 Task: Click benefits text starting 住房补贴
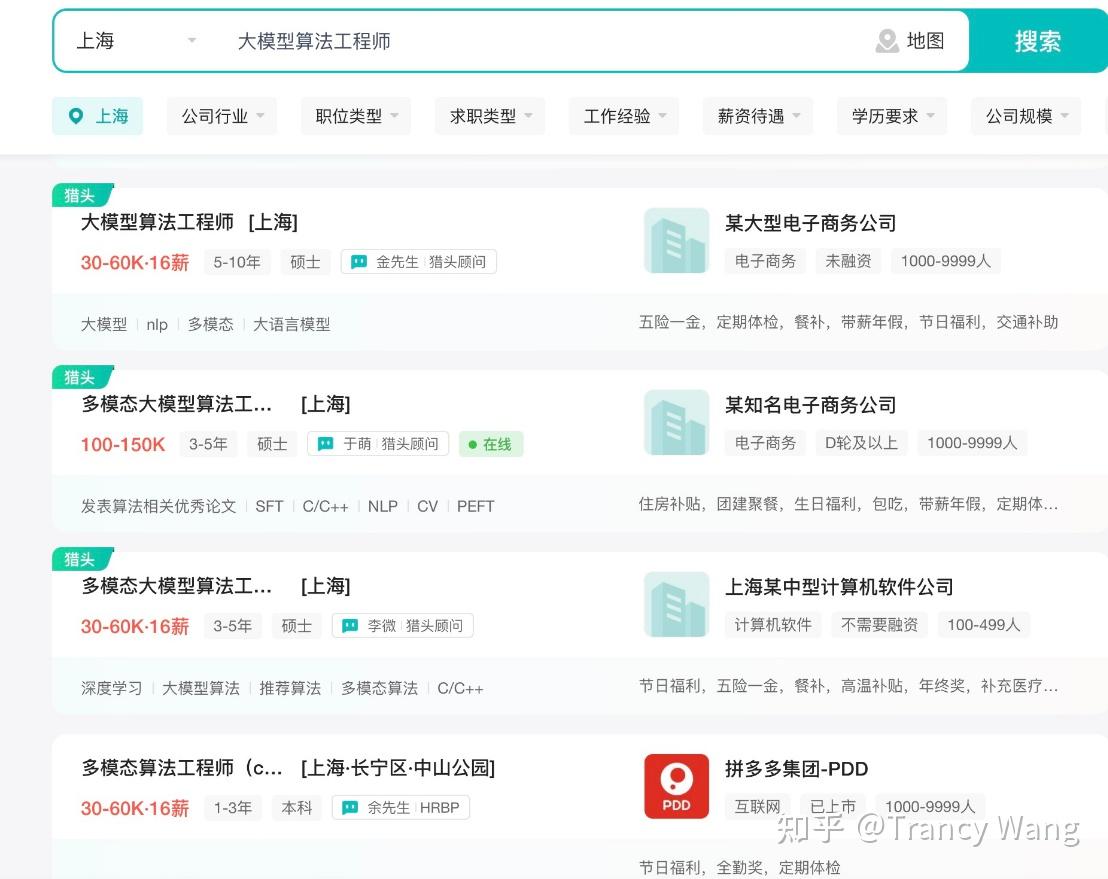coord(848,504)
